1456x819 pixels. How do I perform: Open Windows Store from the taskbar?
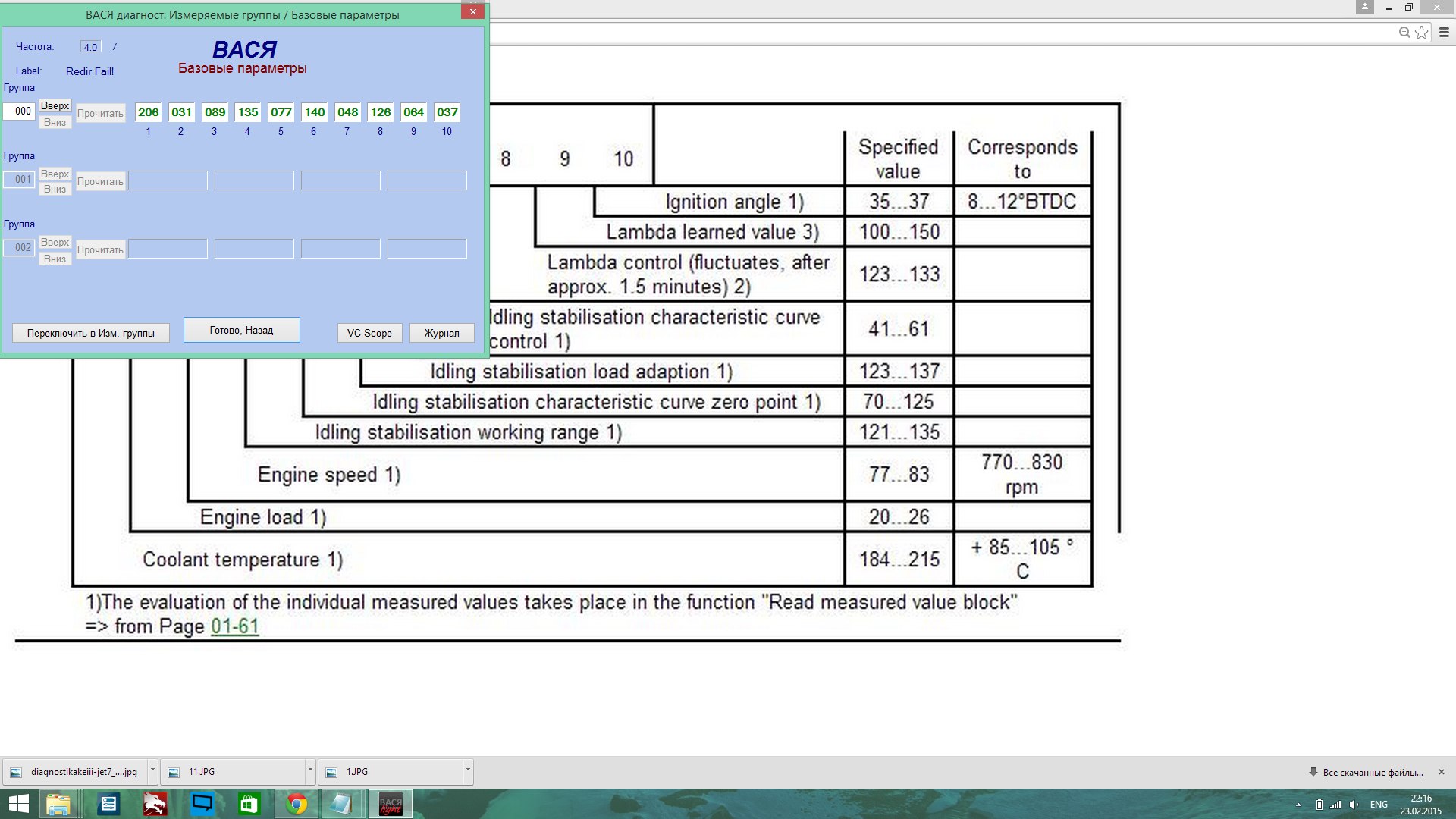(249, 803)
